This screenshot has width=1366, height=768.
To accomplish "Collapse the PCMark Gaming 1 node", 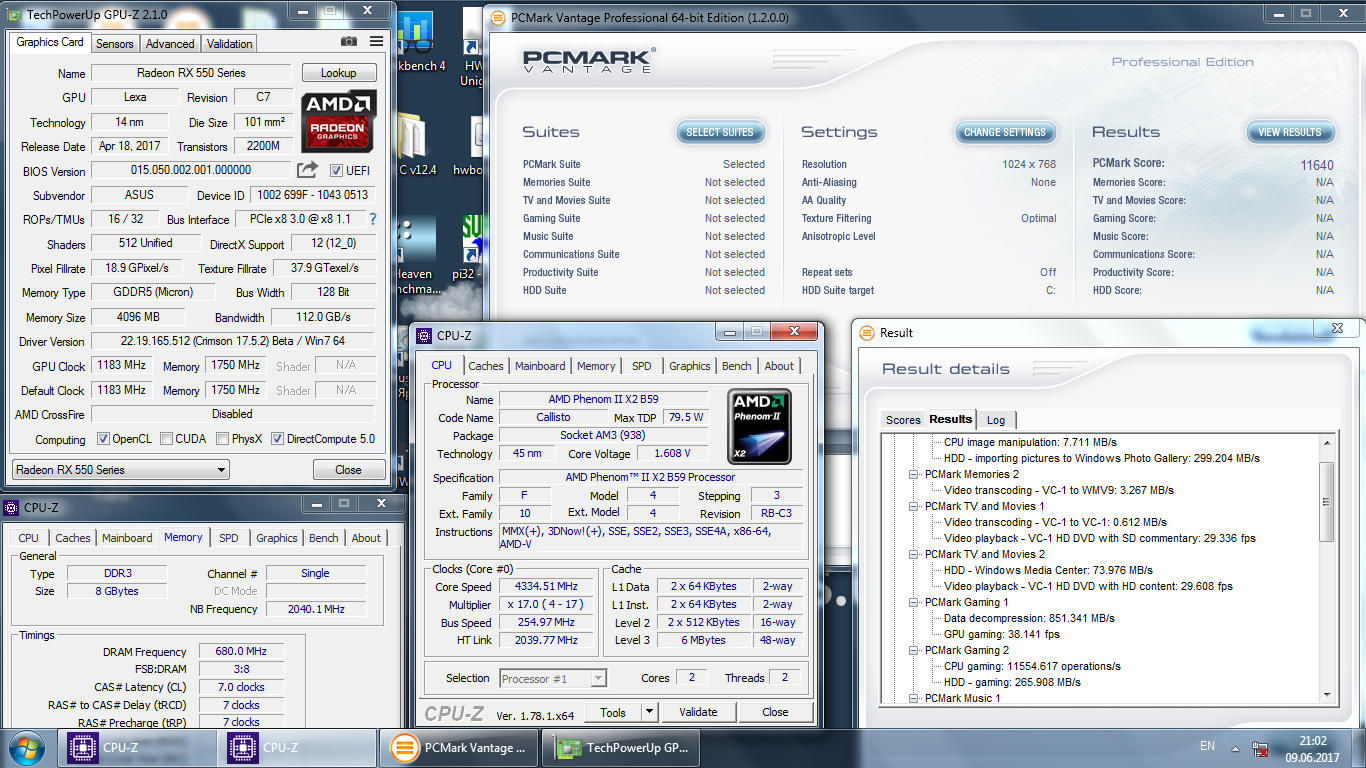I will coord(913,602).
